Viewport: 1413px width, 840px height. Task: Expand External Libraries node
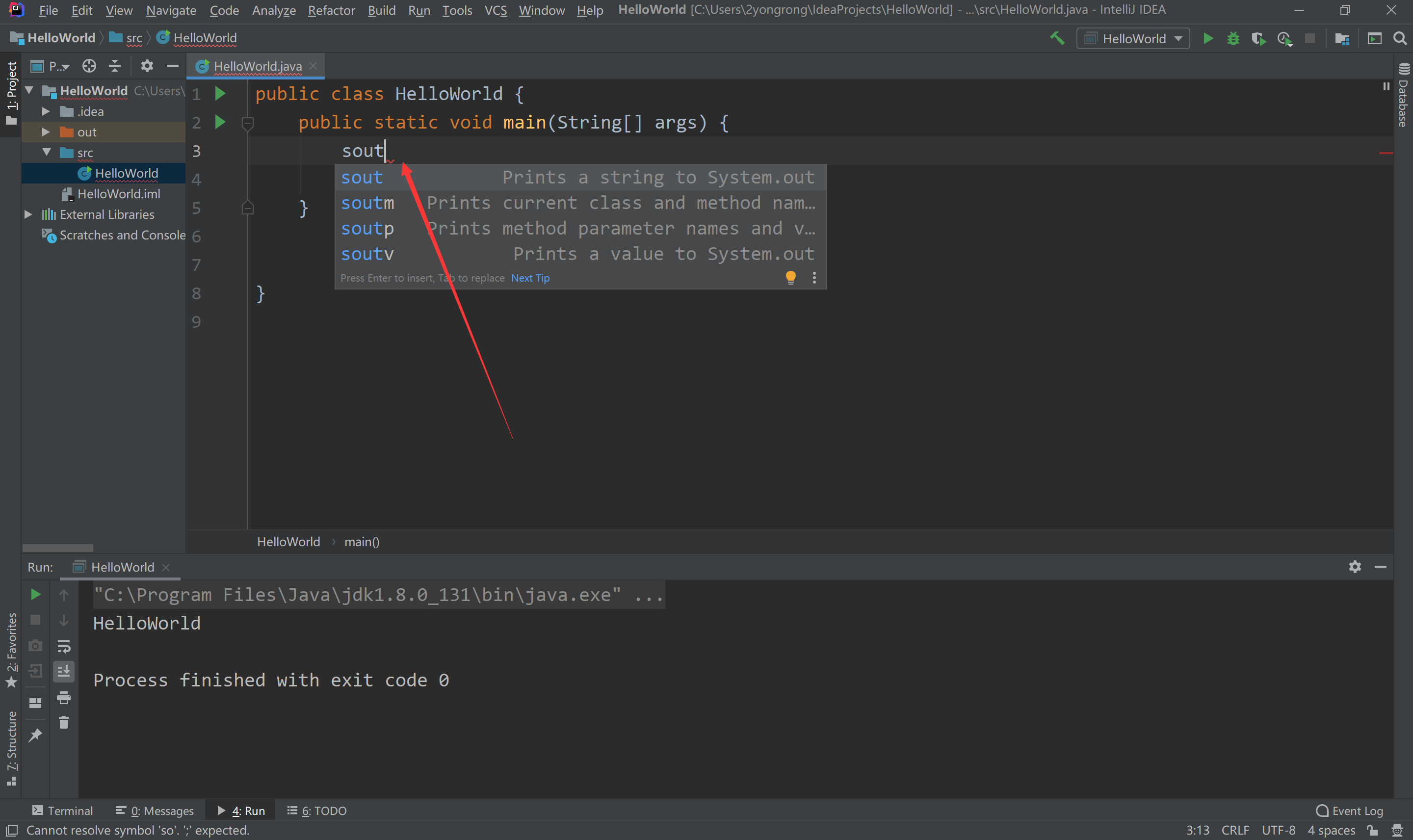coord(28,214)
